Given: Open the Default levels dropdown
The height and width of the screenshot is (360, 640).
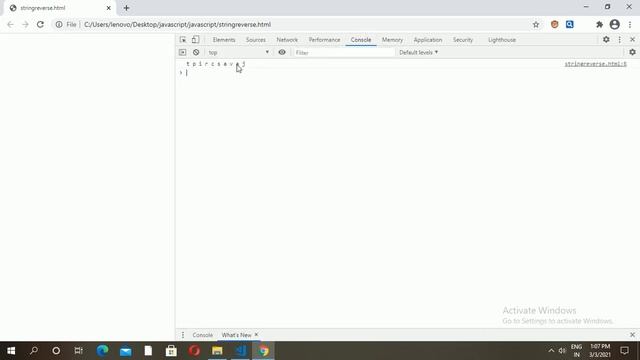Looking at the screenshot, I should [418, 52].
